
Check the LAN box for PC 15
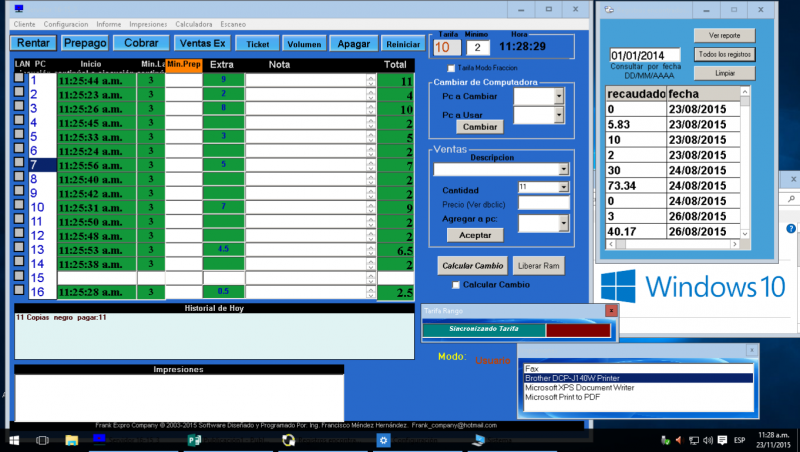[x=19, y=275]
